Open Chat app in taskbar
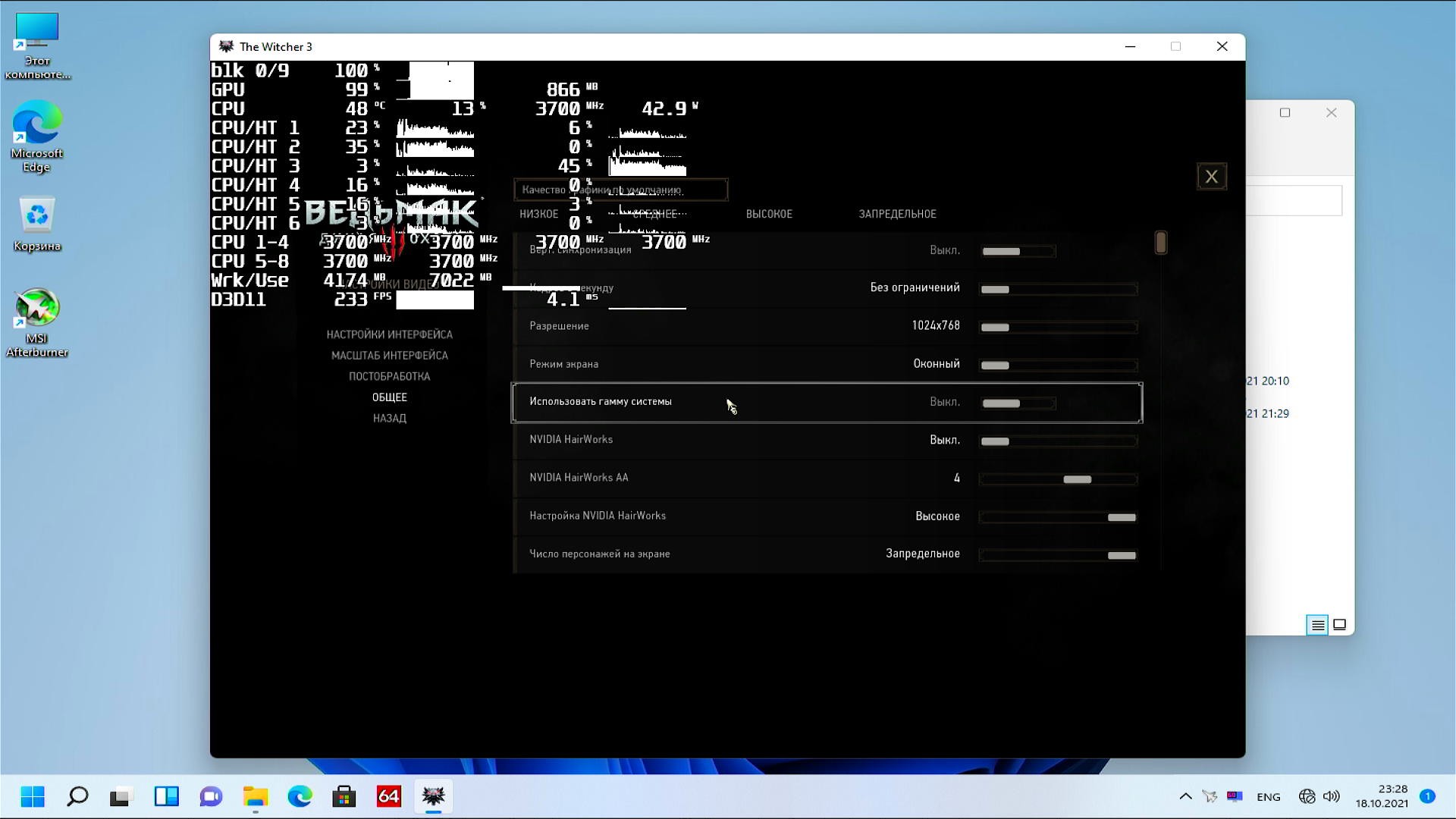 pos(211,796)
